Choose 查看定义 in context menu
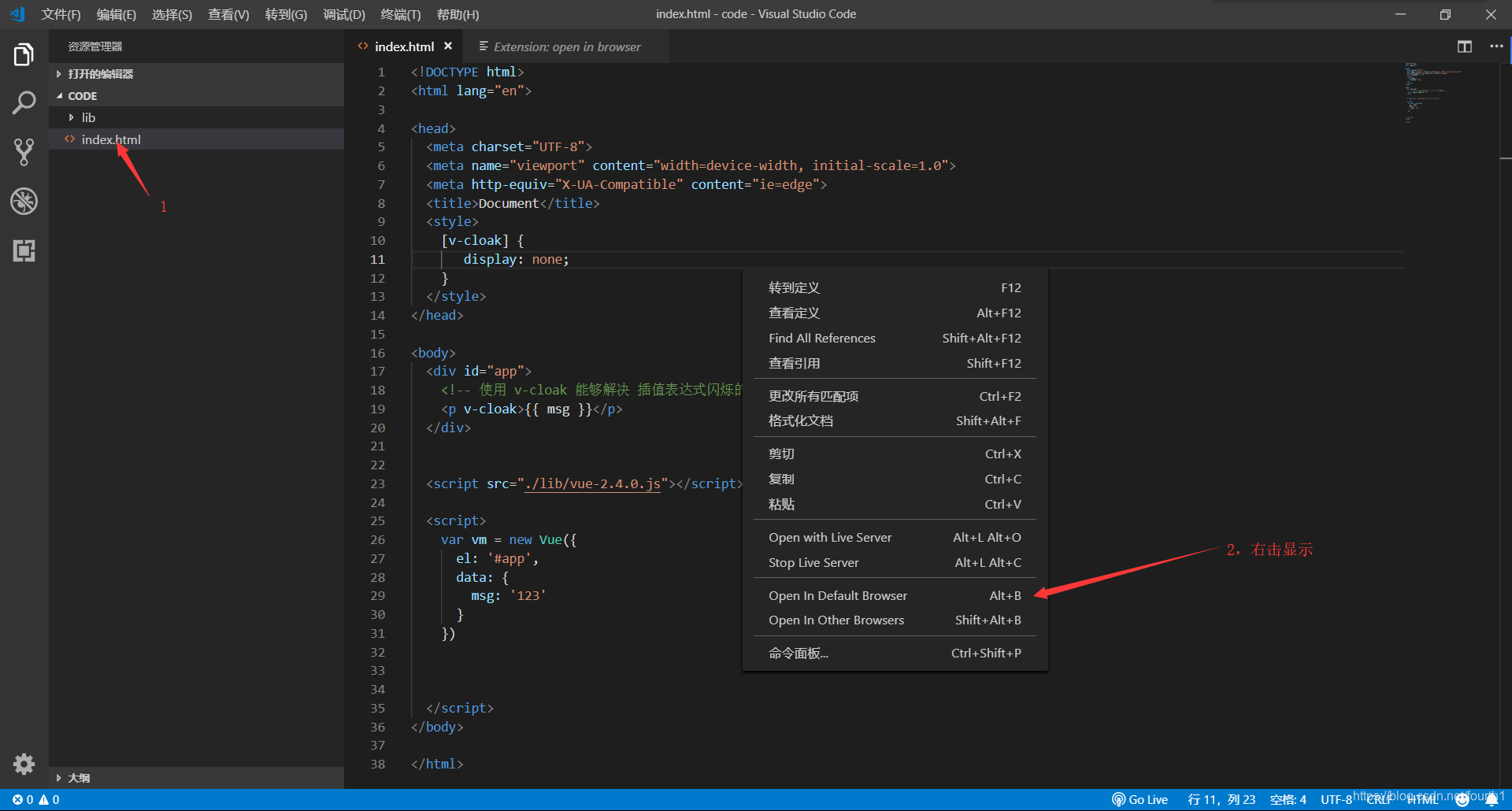Viewport: 1512px width, 811px height. (x=895, y=313)
